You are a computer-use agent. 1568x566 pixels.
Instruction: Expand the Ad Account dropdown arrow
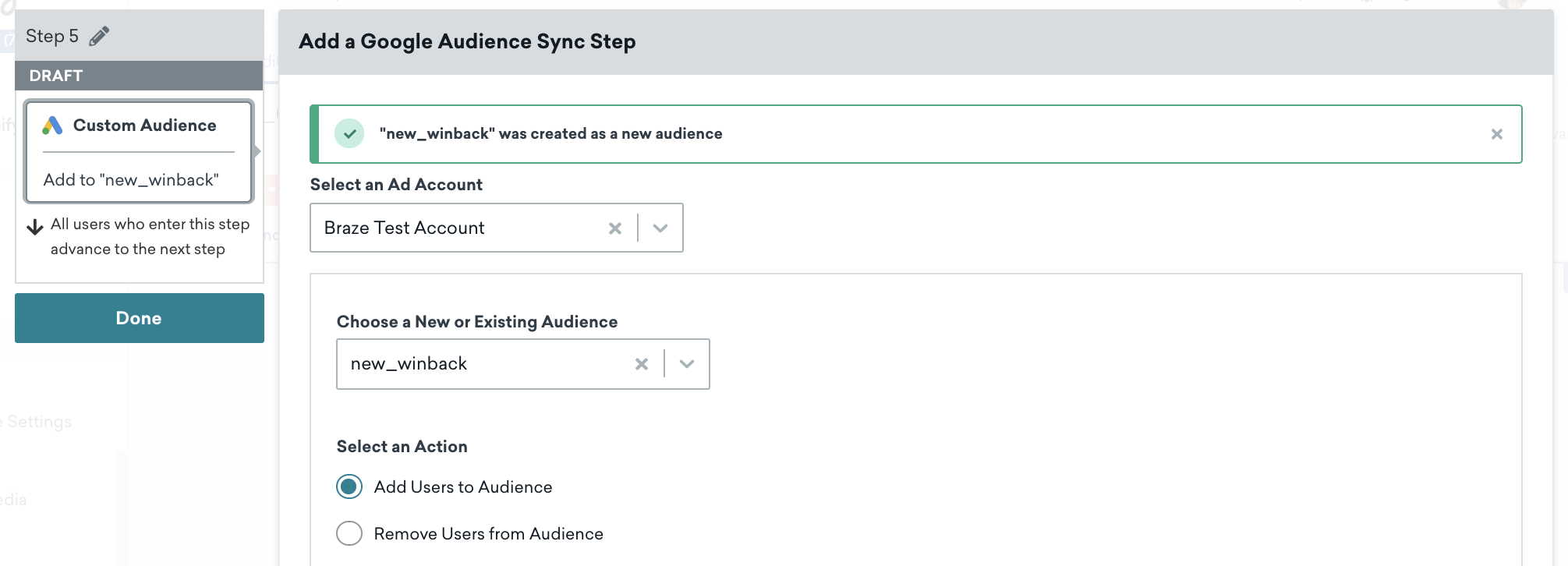pyautogui.click(x=660, y=228)
